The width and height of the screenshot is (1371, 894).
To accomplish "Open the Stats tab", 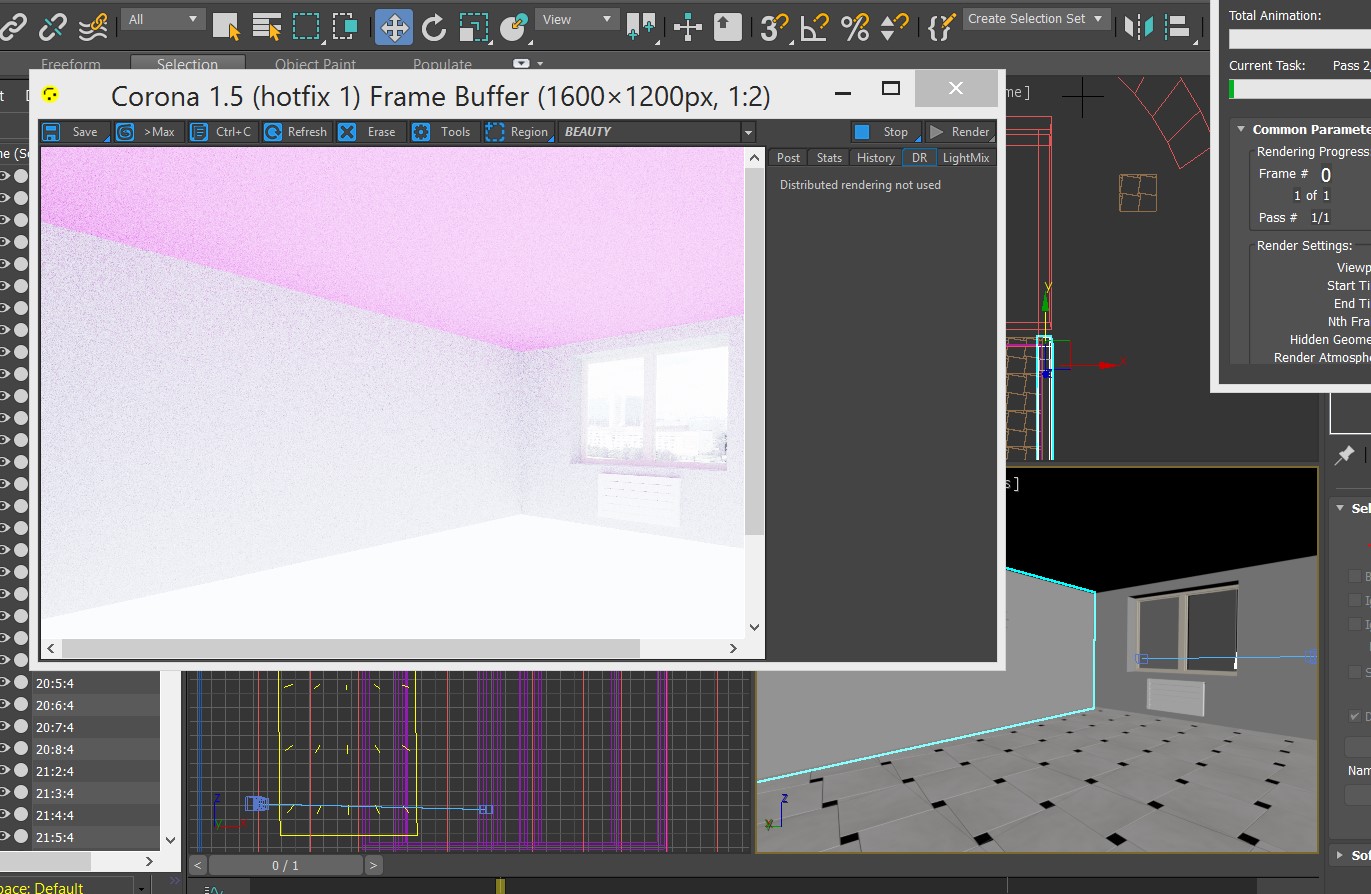I will click(x=829, y=158).
